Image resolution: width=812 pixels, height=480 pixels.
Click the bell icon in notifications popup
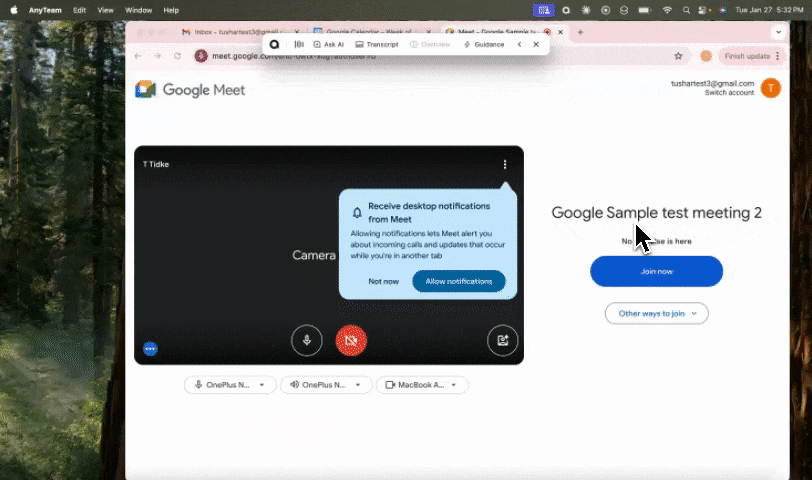pos(357,212)
